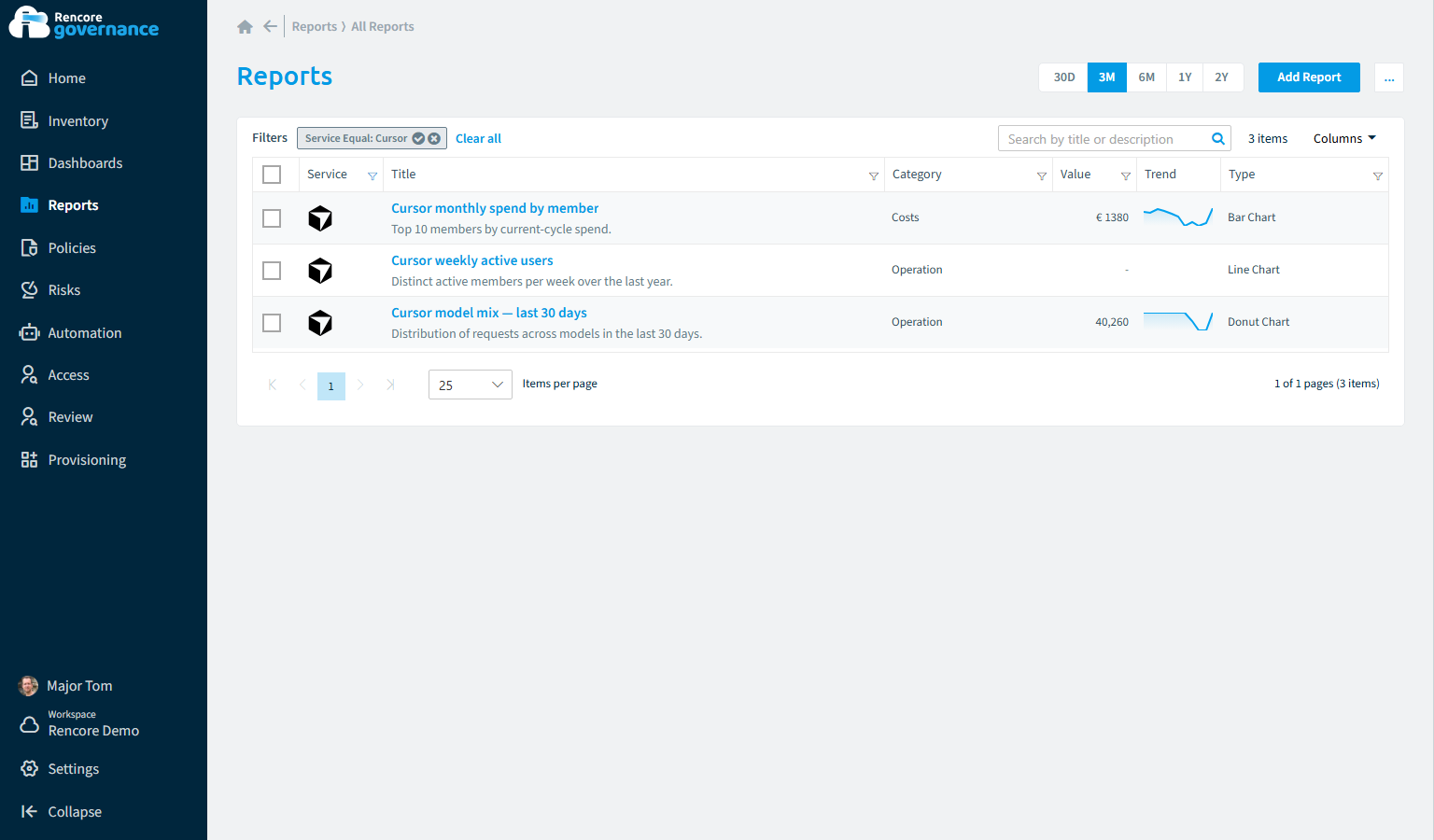1434x840 pixels.
Task: Open Inventory from the sidebar
Action: point(77,121)
